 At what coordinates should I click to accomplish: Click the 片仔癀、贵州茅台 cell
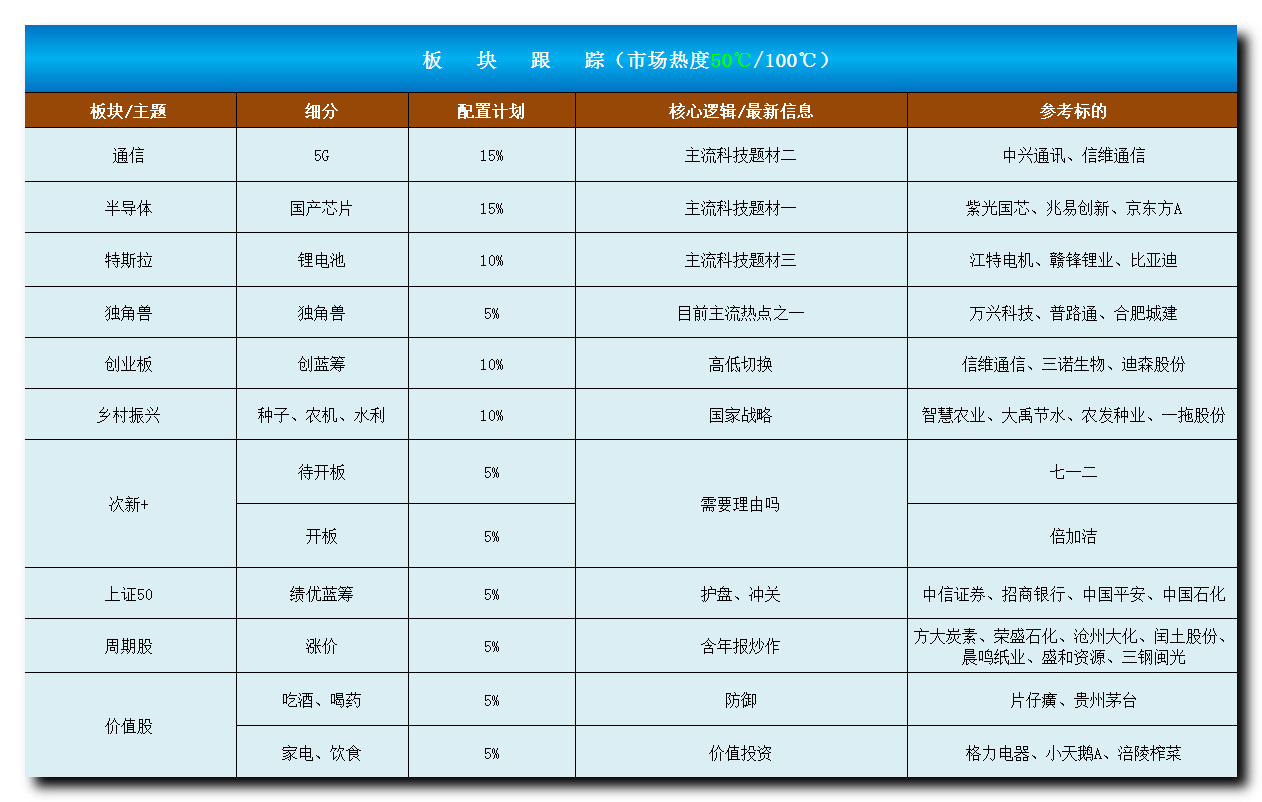point(1072,700)
